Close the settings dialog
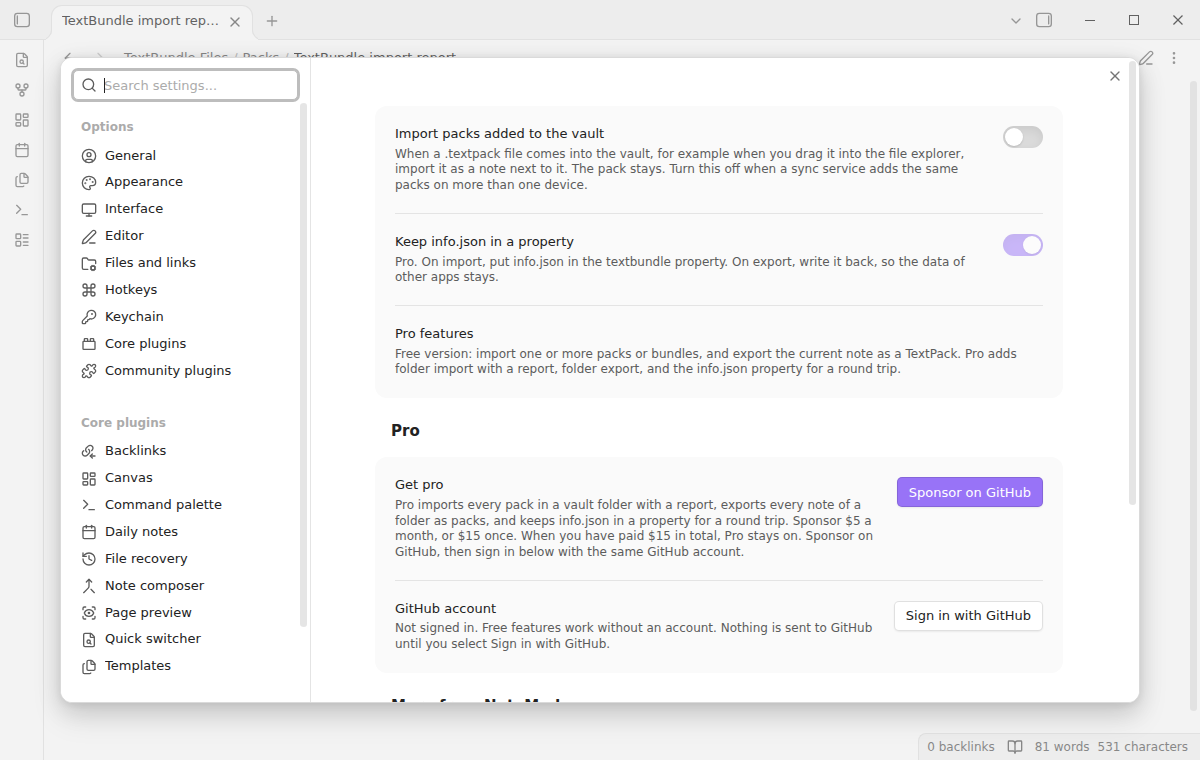The height and width of the screenshot is (760, 1200). click(x=1115, y=76)
